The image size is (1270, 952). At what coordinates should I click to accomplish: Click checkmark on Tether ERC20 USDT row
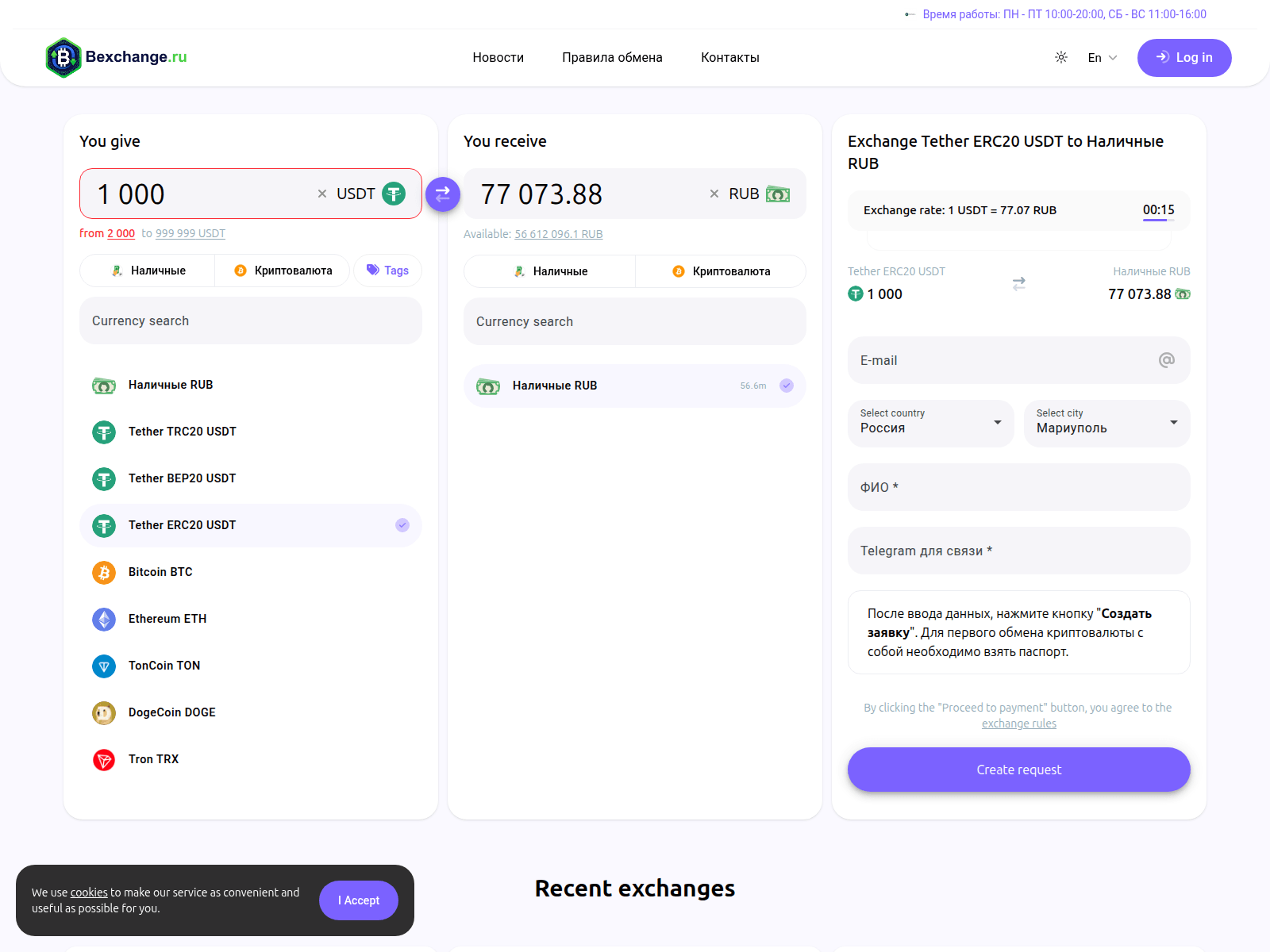[402, 525]
